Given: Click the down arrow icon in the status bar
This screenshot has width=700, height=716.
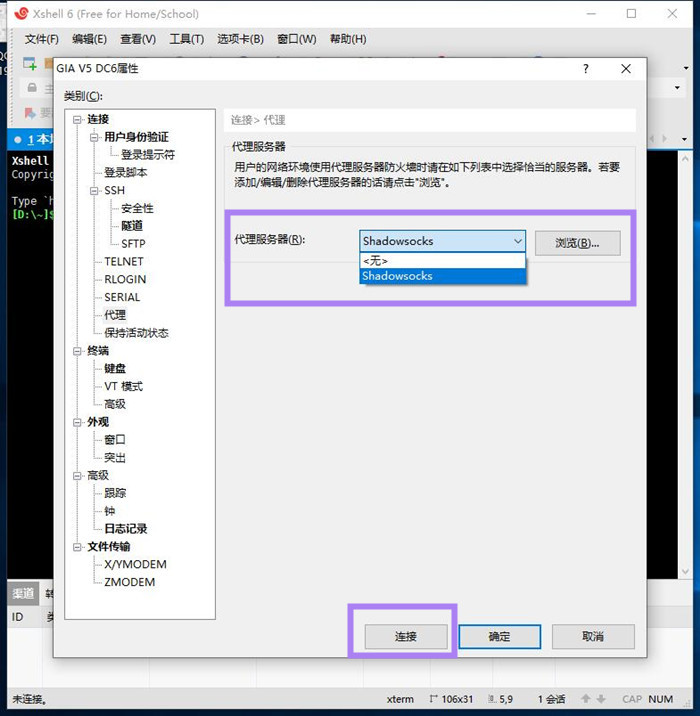Looking at the screenshot, I should coord(601,699).
